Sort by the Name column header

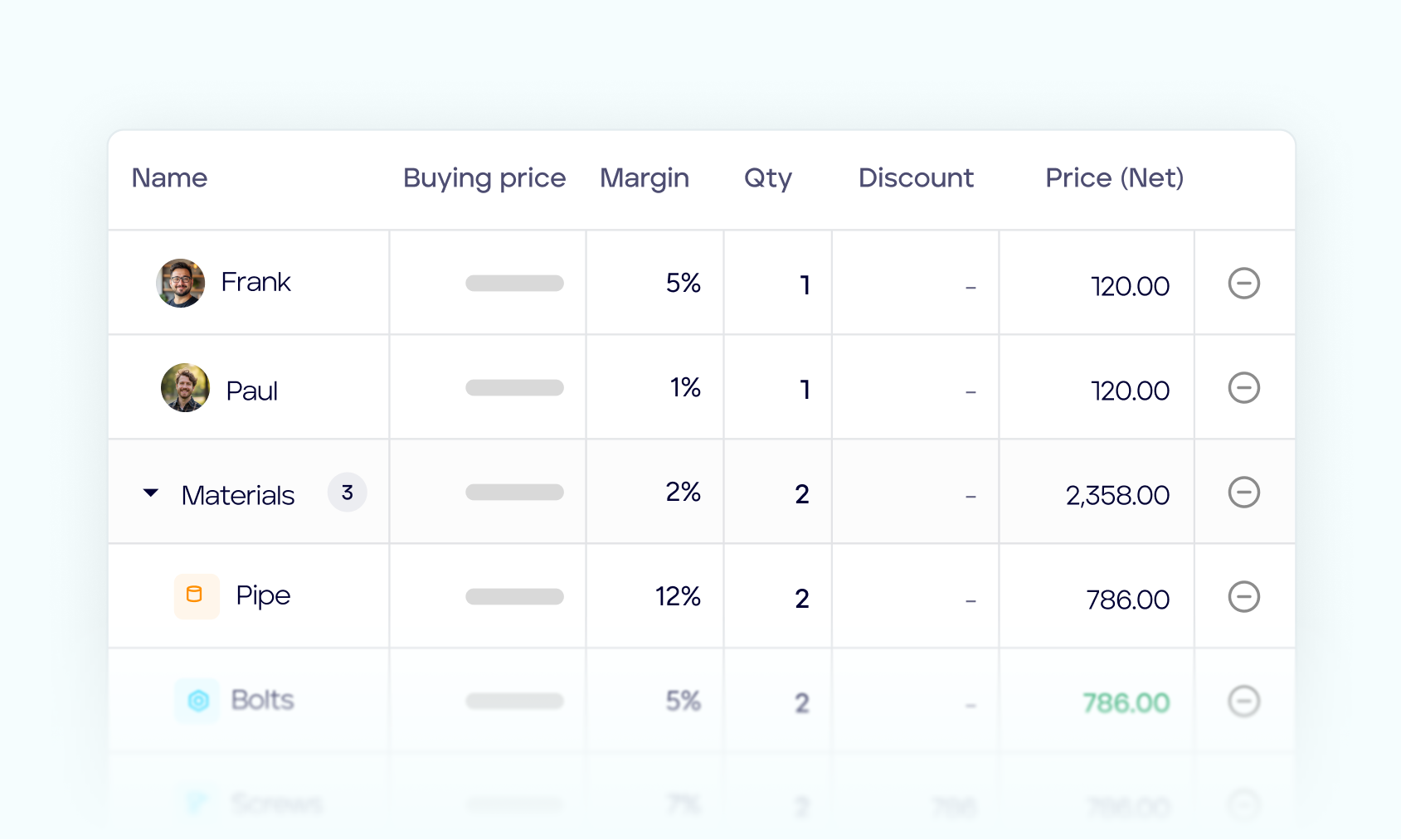point(169,178)
